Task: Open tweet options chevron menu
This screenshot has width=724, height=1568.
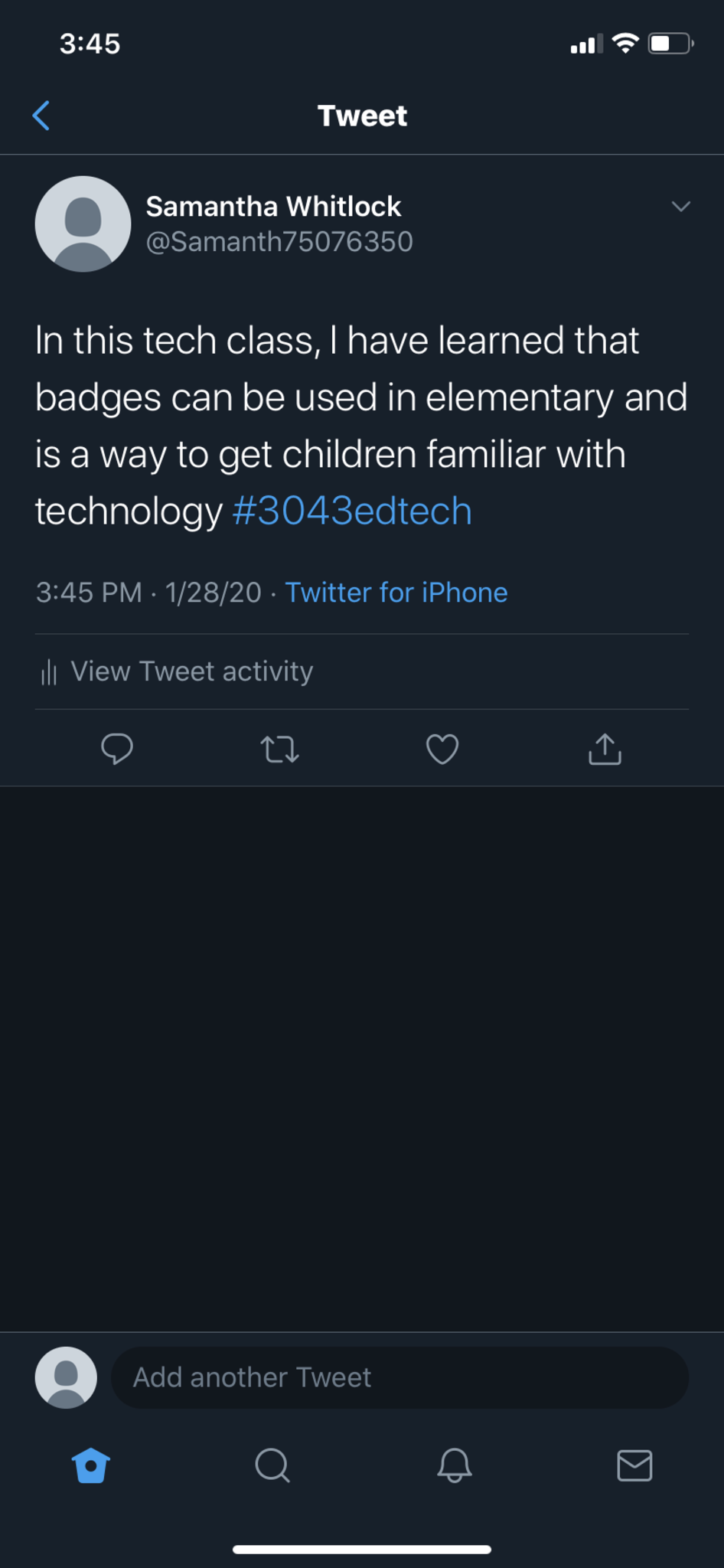Action: coord(680,207)
